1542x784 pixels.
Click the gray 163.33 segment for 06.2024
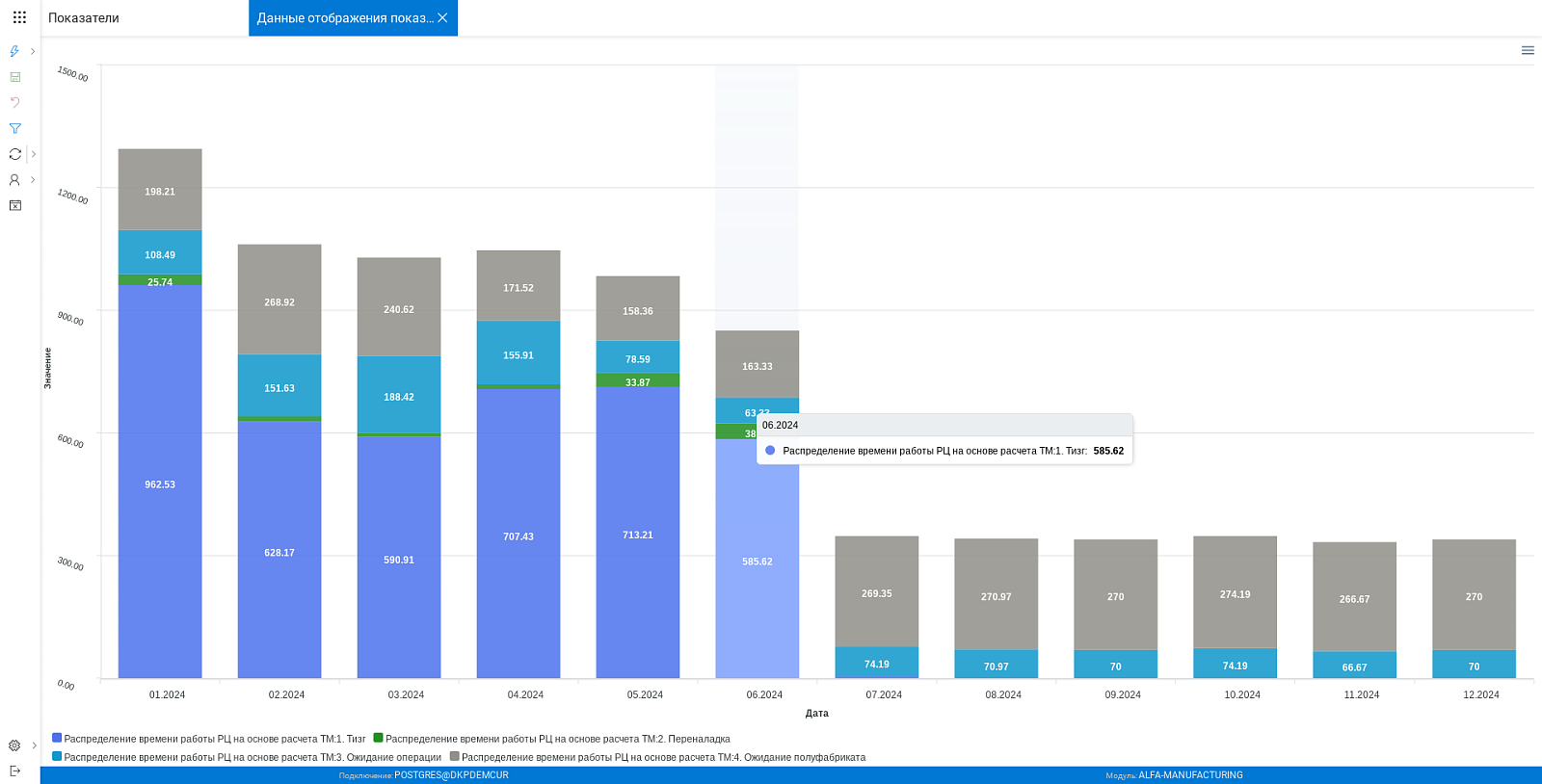click(x=758, y=365)
